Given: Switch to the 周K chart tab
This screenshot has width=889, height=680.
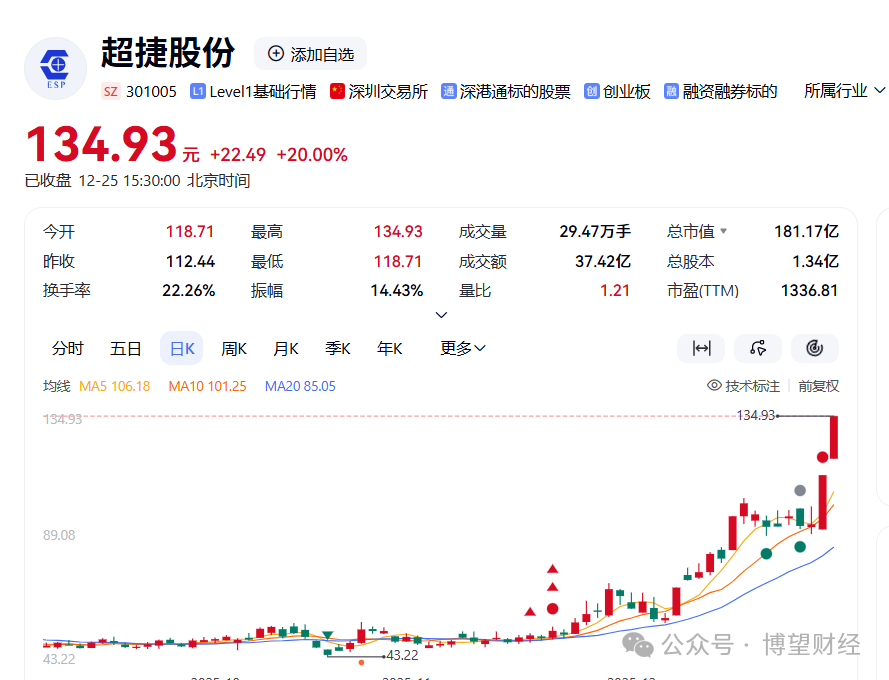Looking at the screenshot, I should (234, 348).
